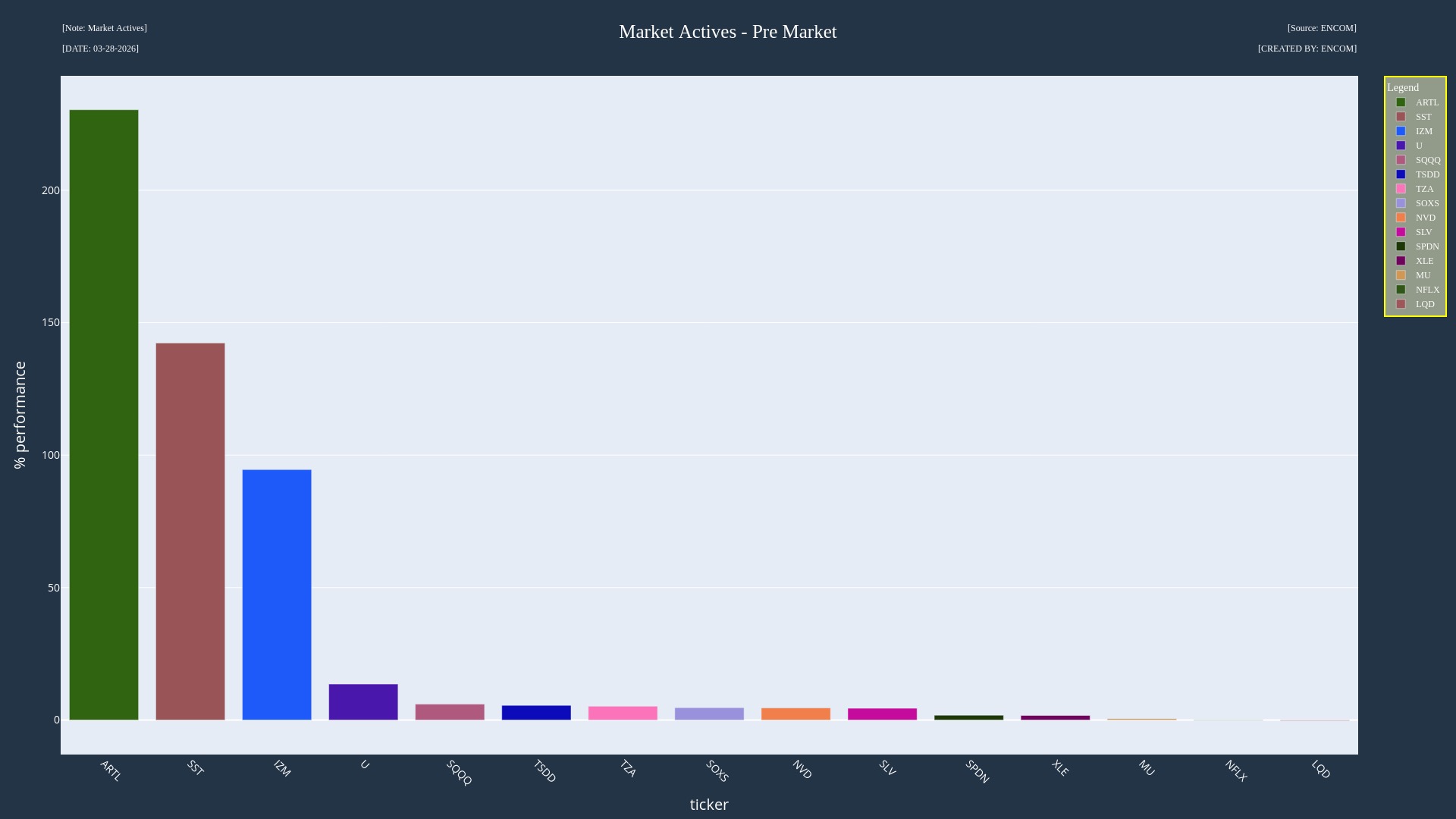Click the SLV magenta bar
The width and height of the screenshot is (1456, 819).
click(x=882, y=714)
